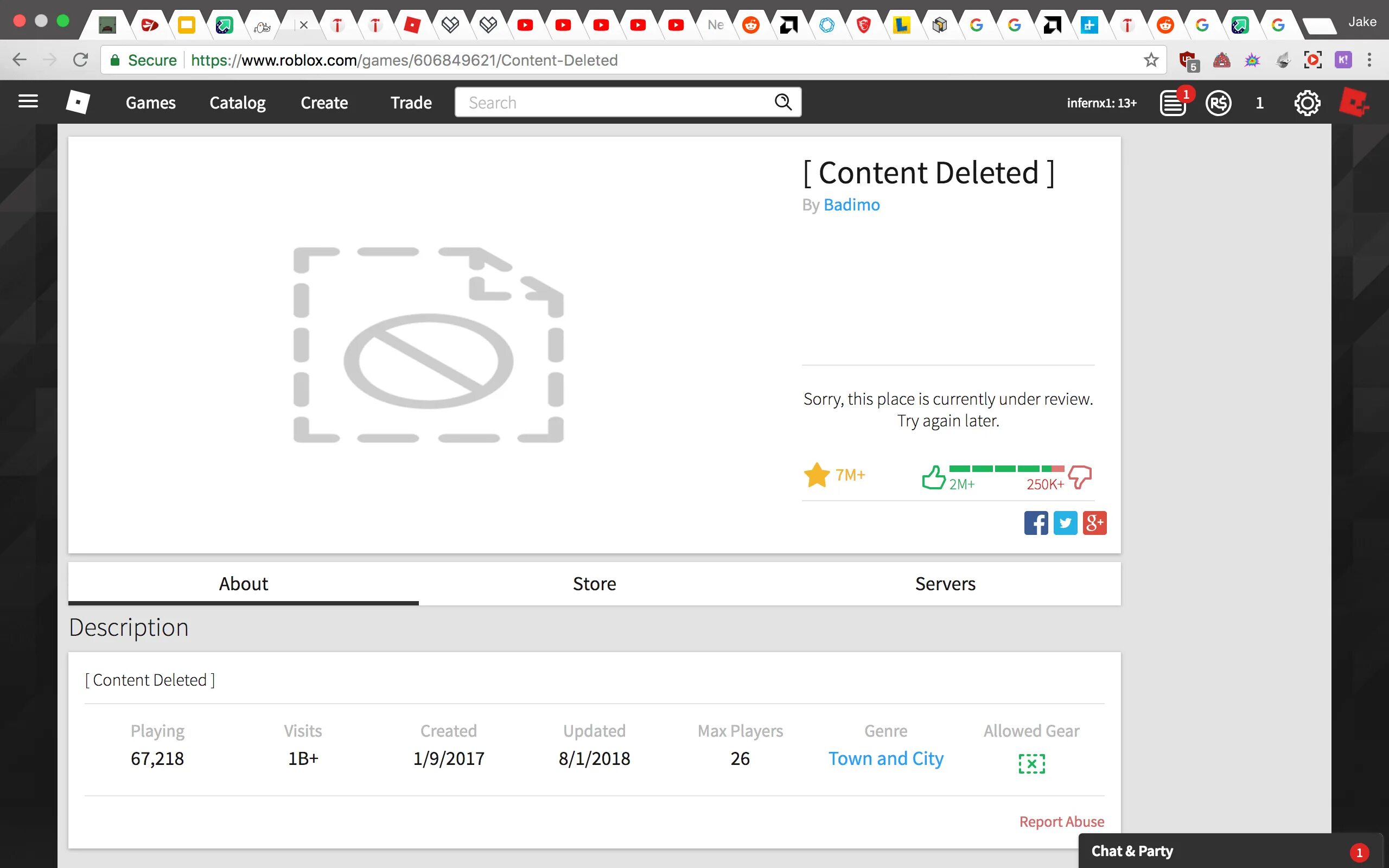Open the Games menu item

150,102
